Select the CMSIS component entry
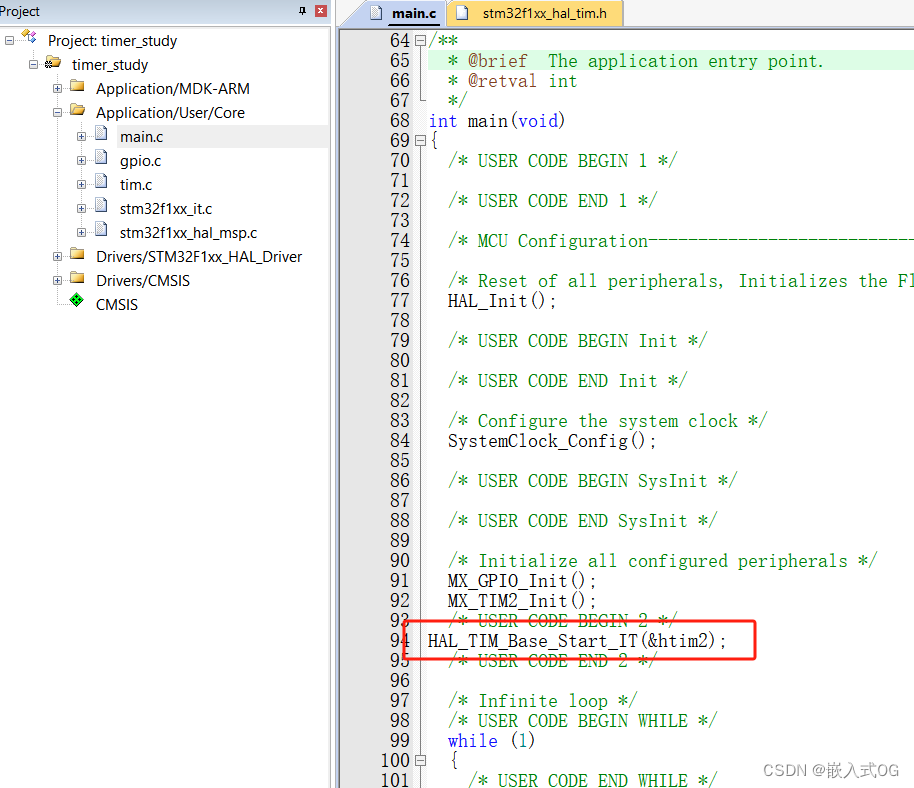 tap(117, 305)
